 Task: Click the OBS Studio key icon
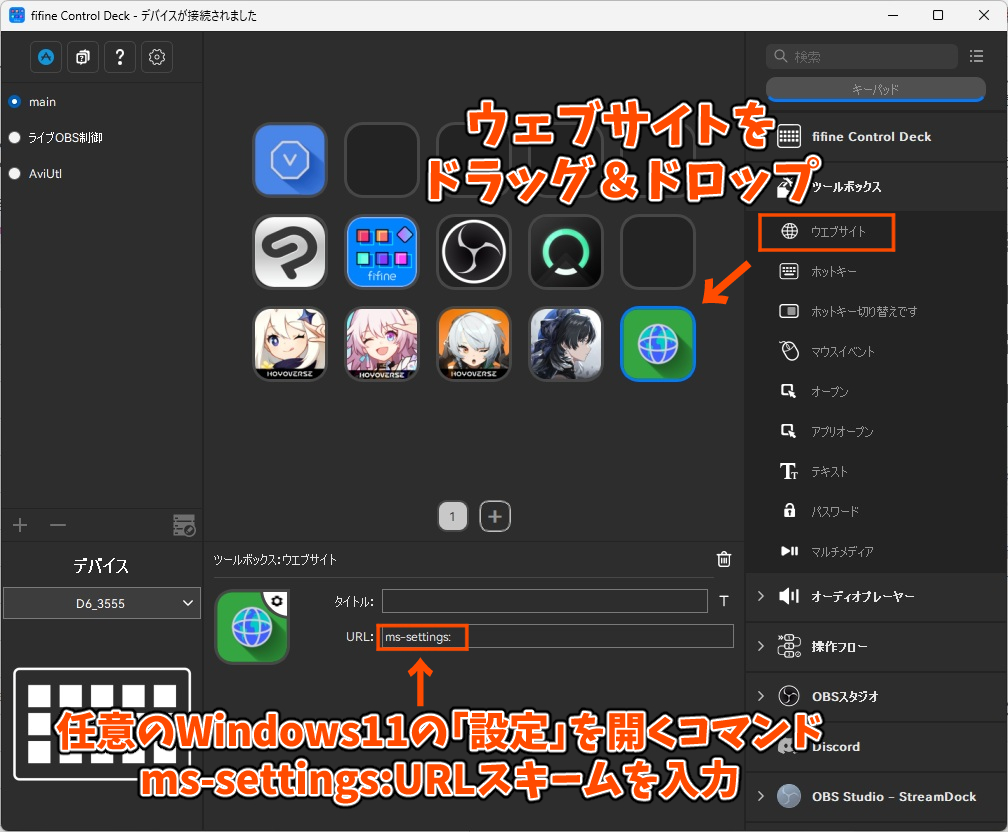(473, 253)
